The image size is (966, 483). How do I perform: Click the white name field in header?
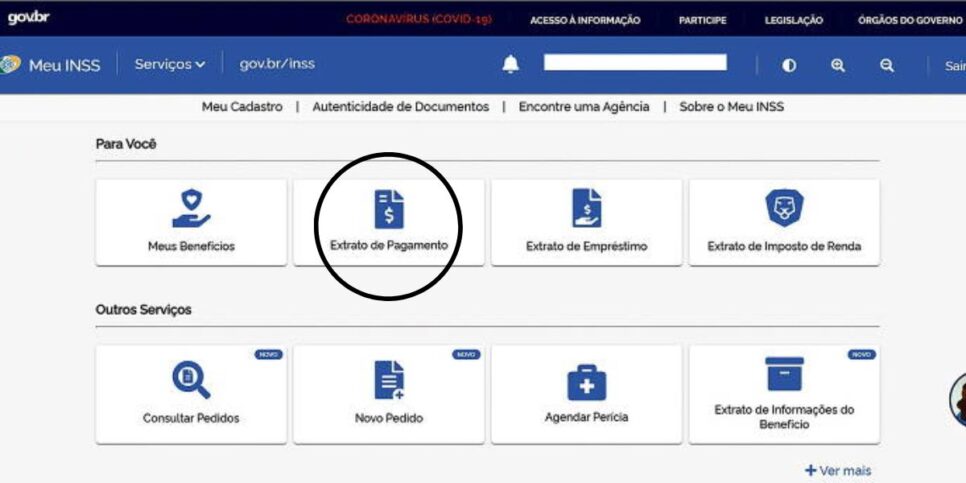[x=635, y=62]
